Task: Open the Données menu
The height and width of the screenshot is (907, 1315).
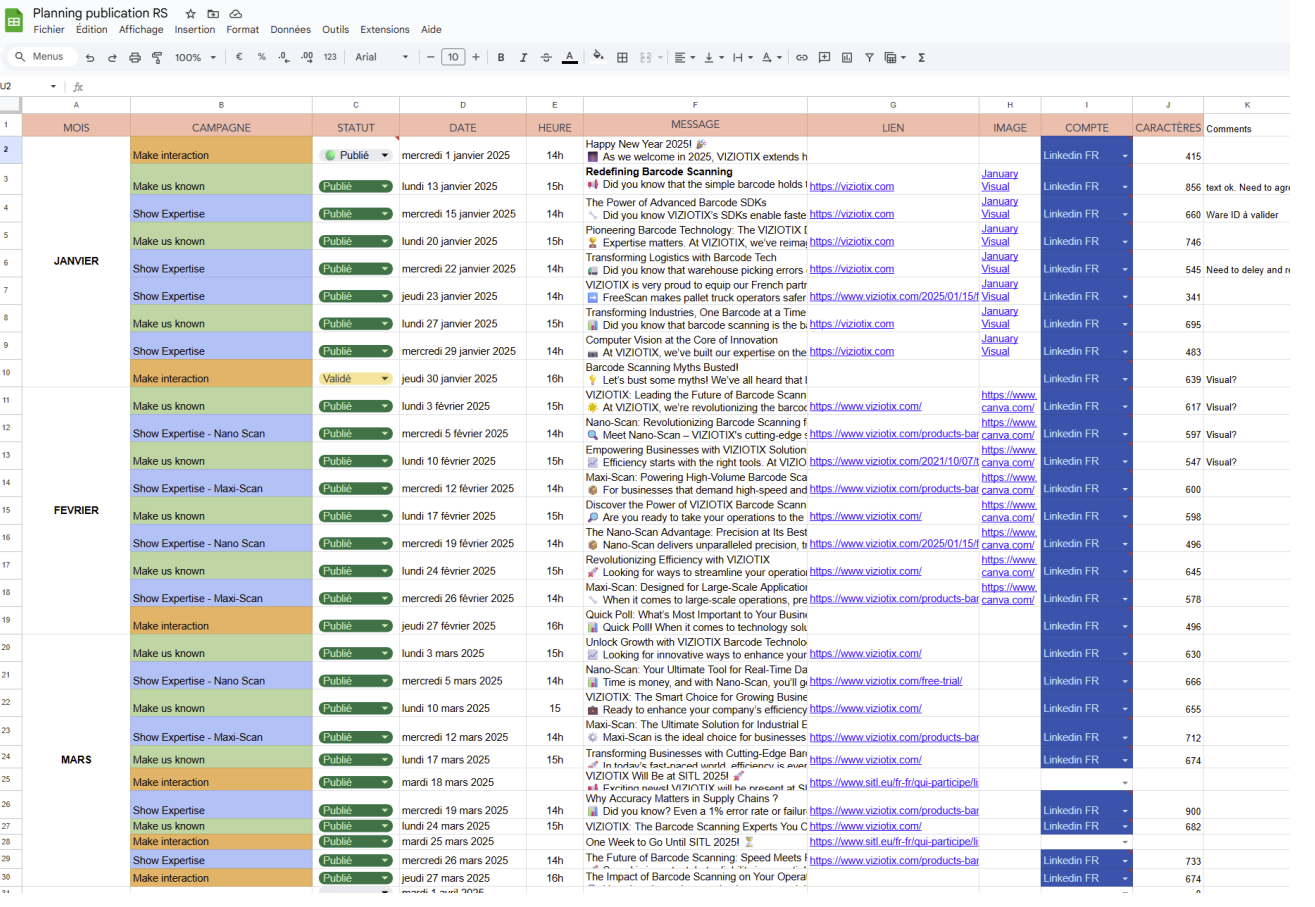Action: point(290,30)
